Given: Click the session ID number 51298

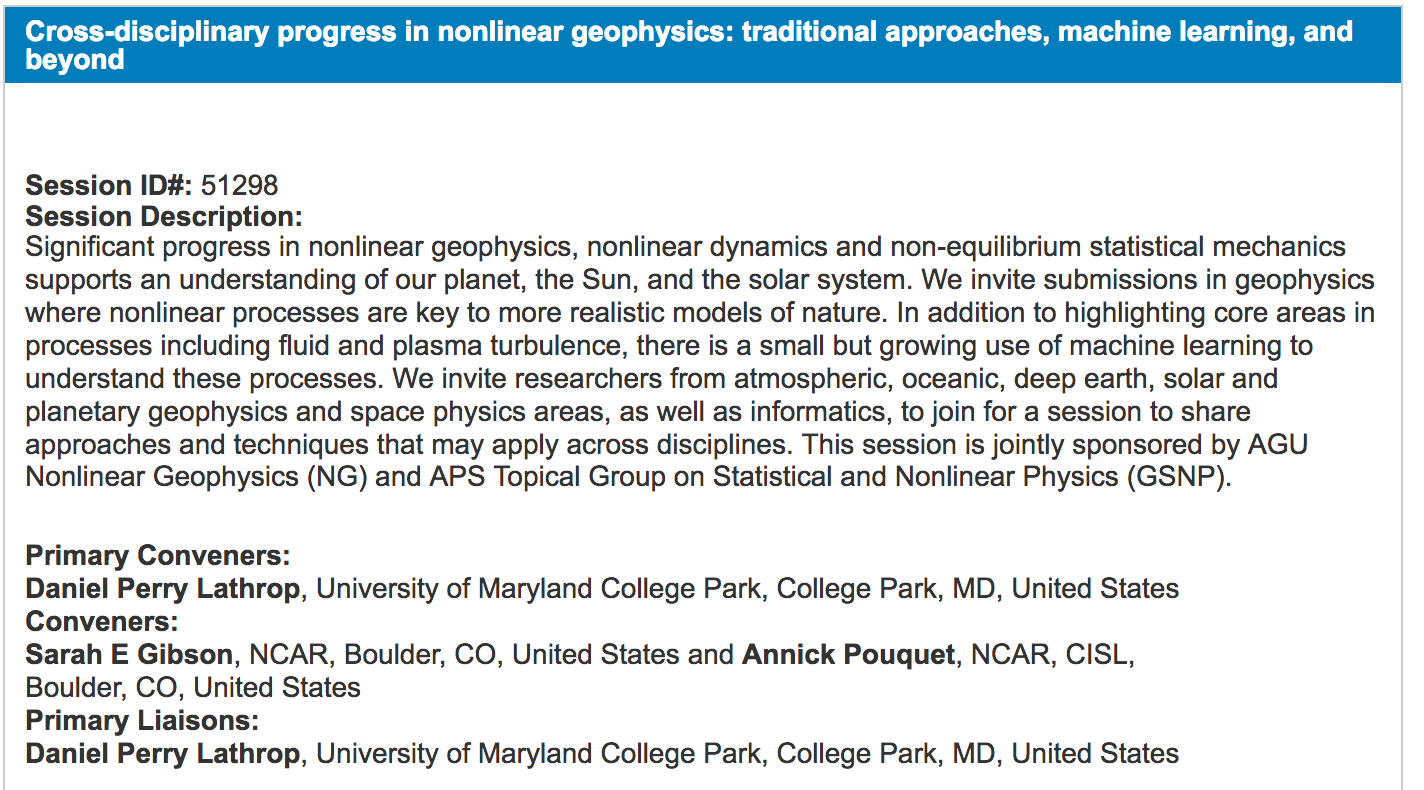Looking at the screenshot, I should pyautogui.click(x=239, y=185).
